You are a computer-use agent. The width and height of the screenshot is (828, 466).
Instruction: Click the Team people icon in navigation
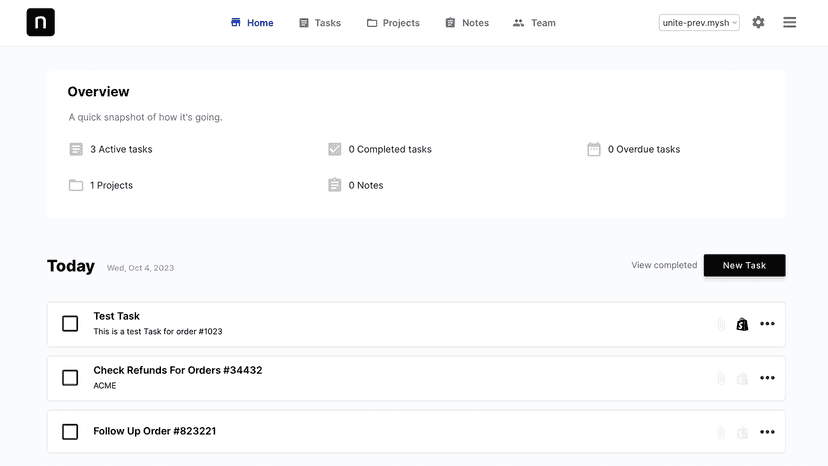point(519,23)
